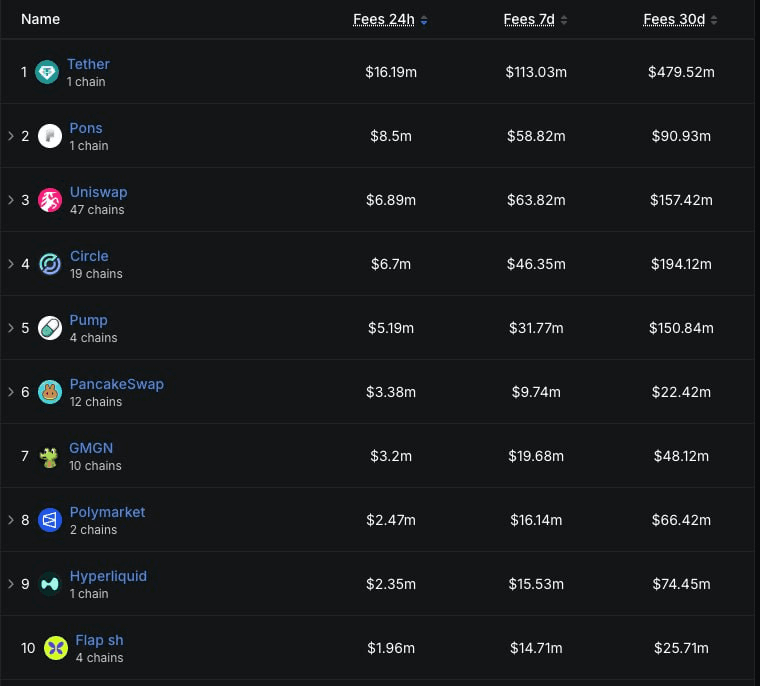This screenshot has height=686, width=760.
Task: Click GMGN's $3.2m 24h fees value
Action: tap(391, 456)
